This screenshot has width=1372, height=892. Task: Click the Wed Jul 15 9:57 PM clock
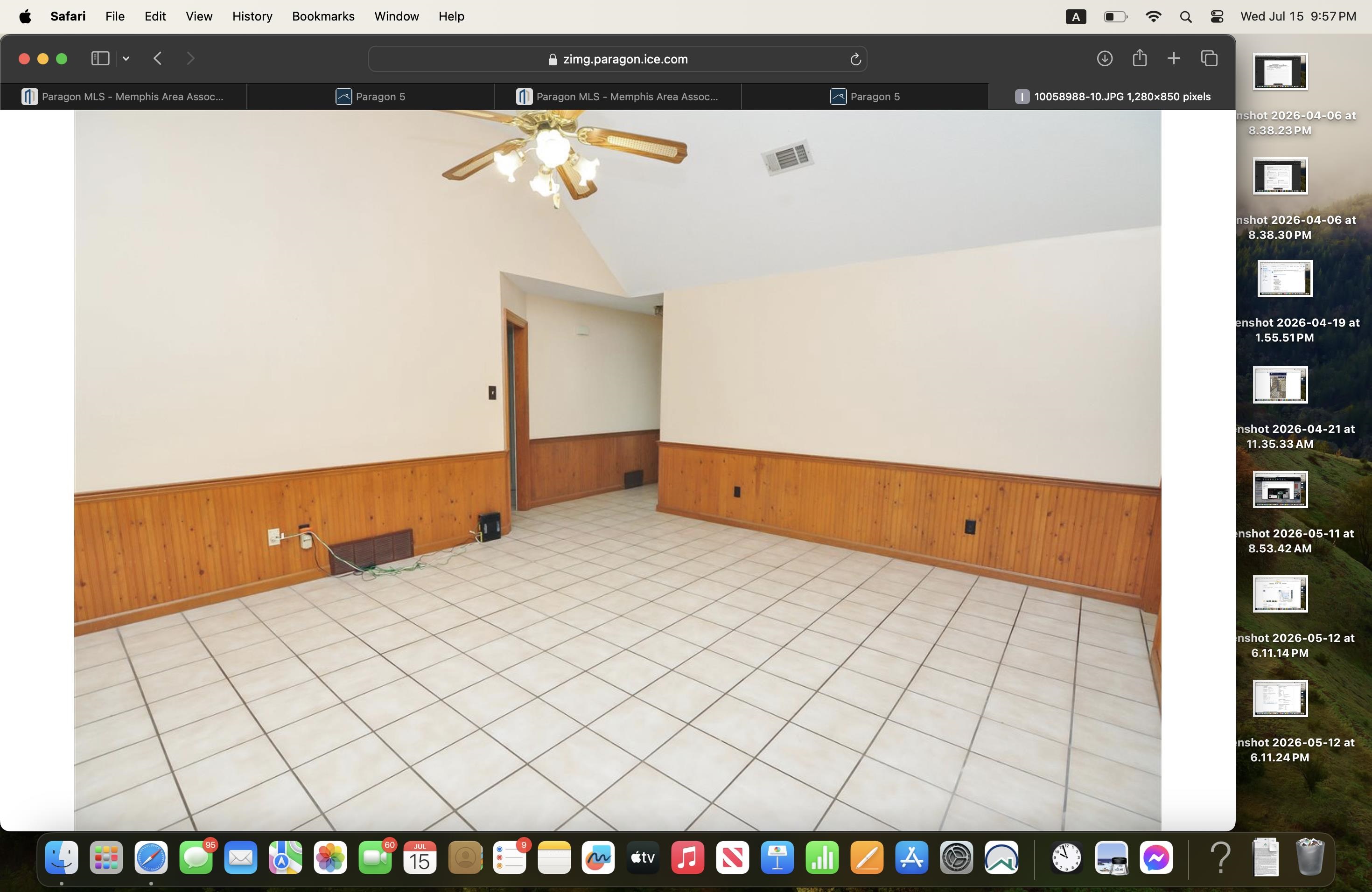1298,16
